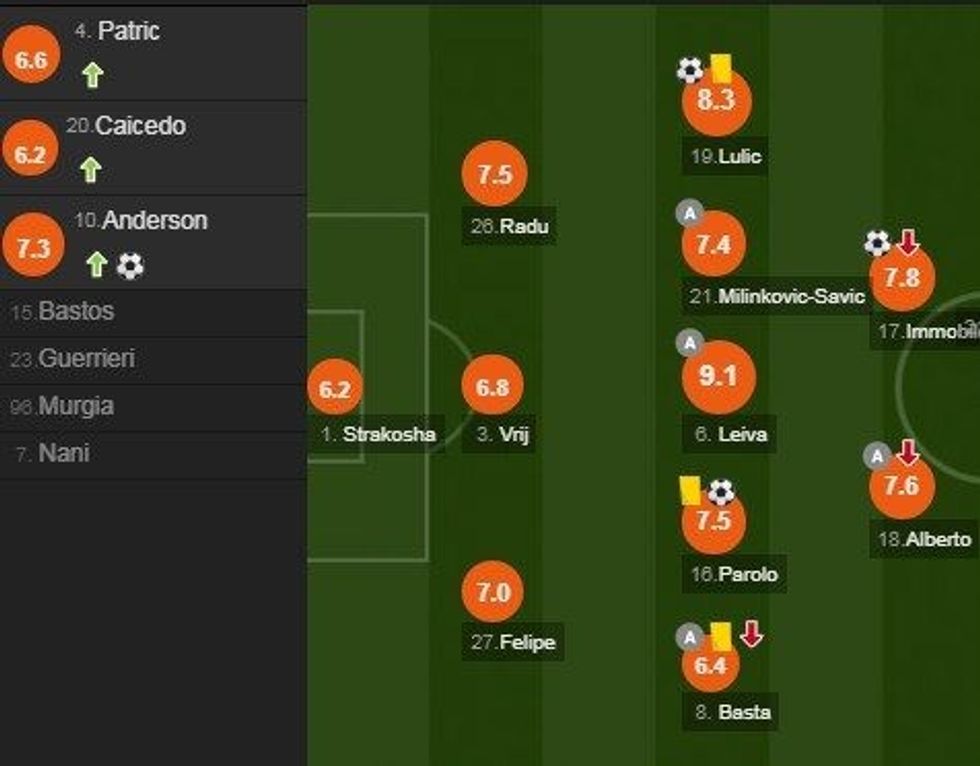Click the red sub-off arrow above Basta
Screen dimensions: 980x766
(751, 633)
